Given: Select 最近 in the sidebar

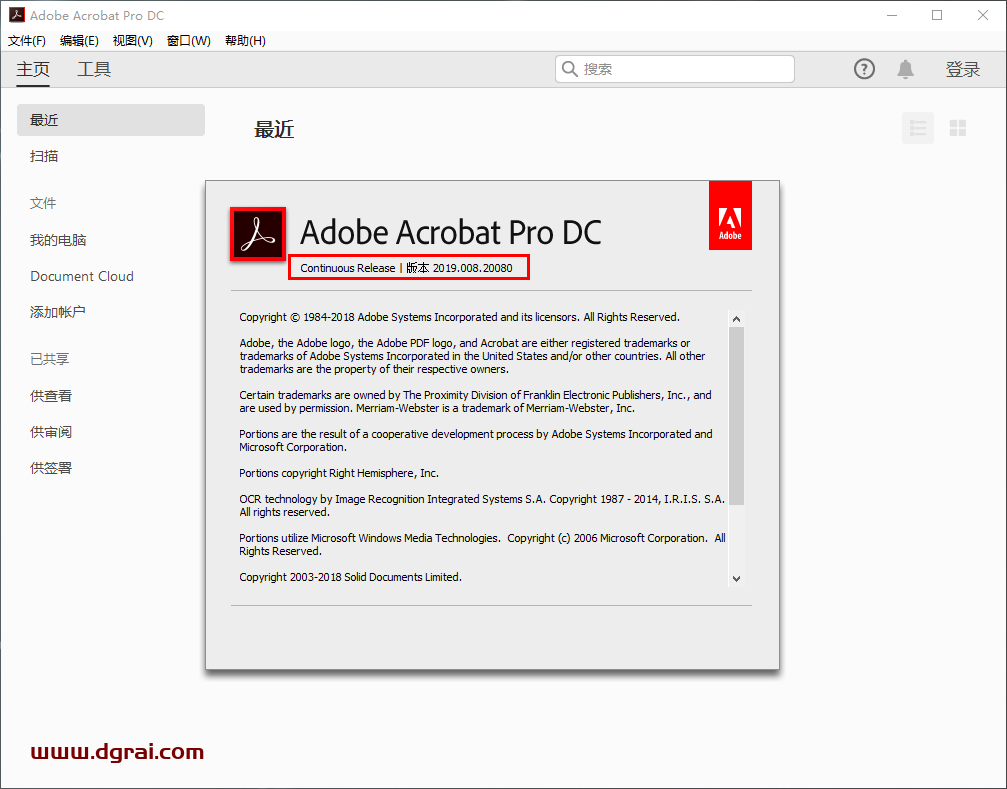Looking at the screenshot, I should coord(110,120).
